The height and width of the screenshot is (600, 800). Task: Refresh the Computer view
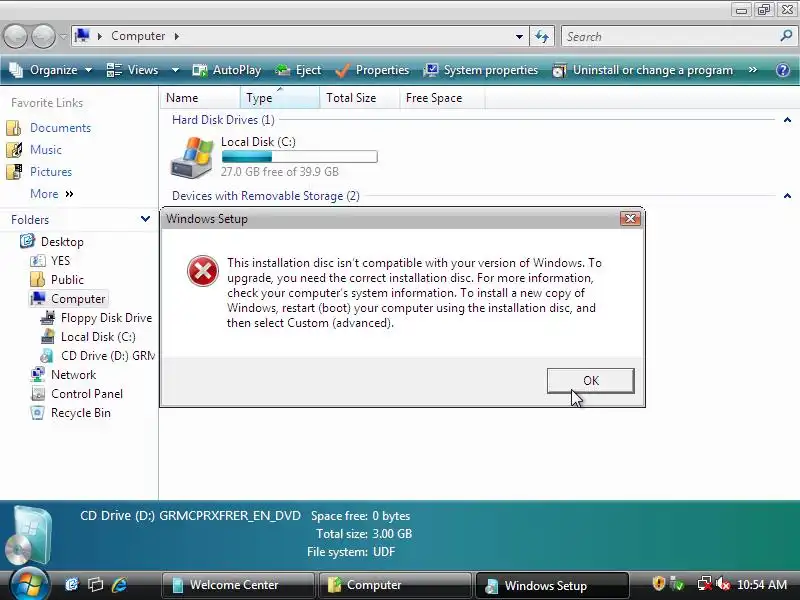(x=542, y=37)
